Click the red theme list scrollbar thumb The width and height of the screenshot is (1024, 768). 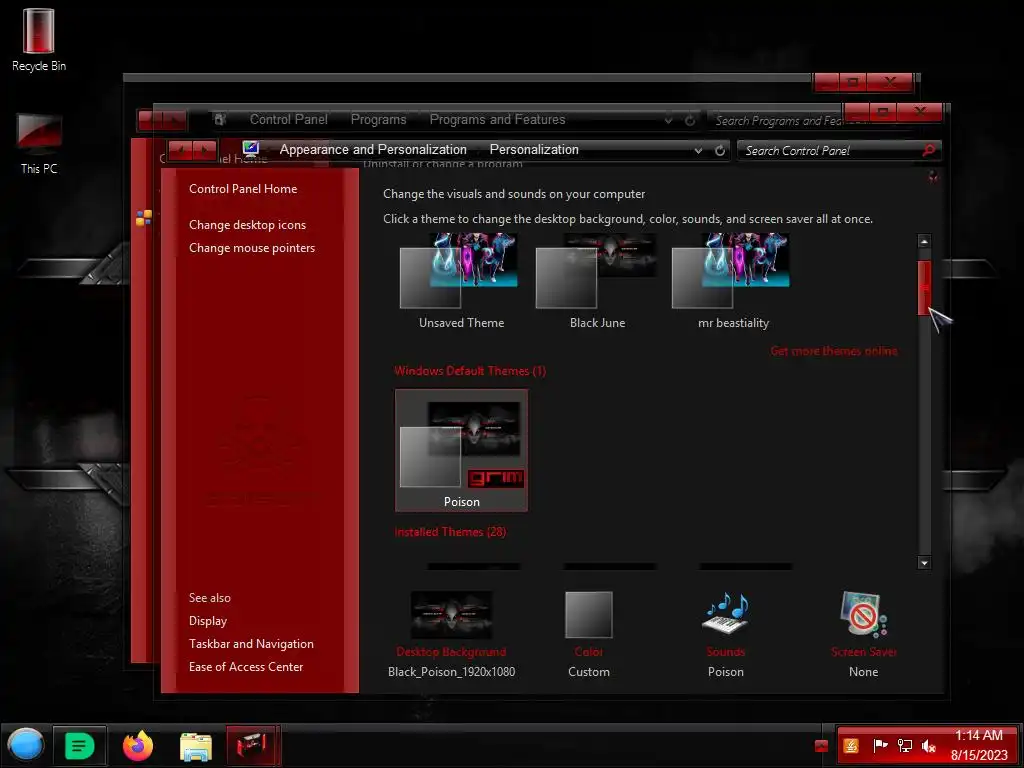coord(924,288)
